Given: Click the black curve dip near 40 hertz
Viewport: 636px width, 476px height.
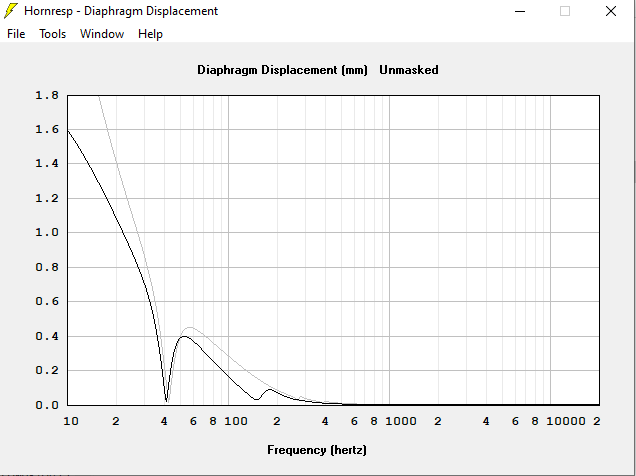Looking at the screenshot, I should tap(166, 401).
